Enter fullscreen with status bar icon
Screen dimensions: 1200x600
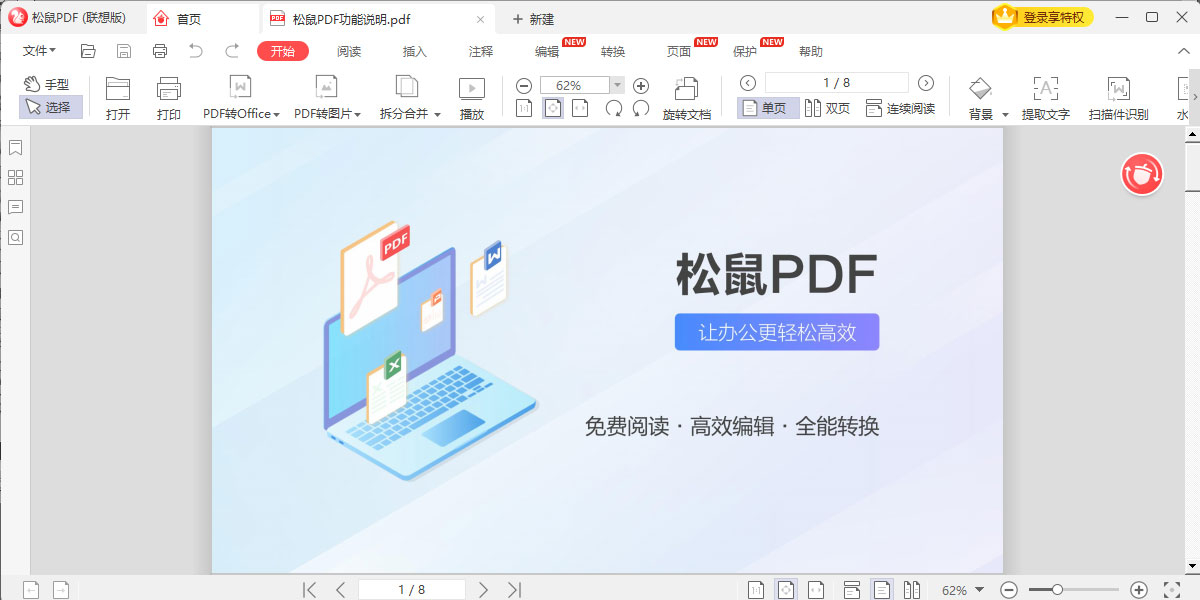[x=1171, y=590]
